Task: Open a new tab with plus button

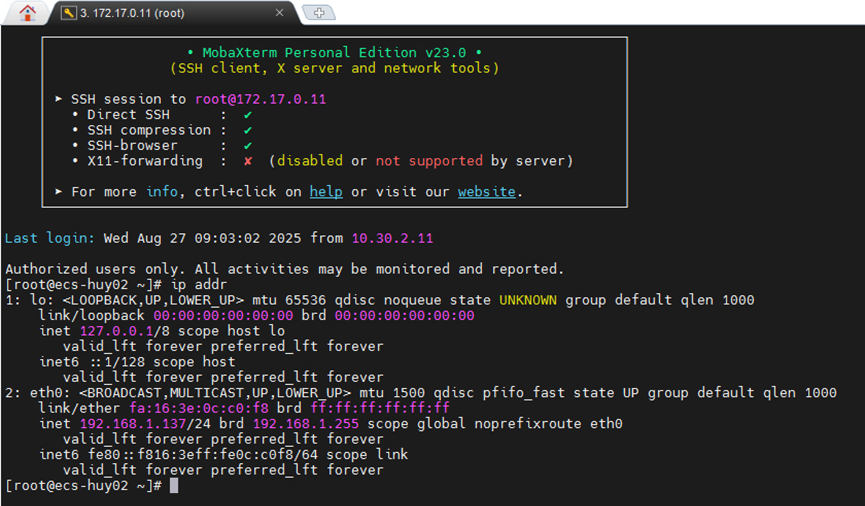Action: [x=319, y=13]
